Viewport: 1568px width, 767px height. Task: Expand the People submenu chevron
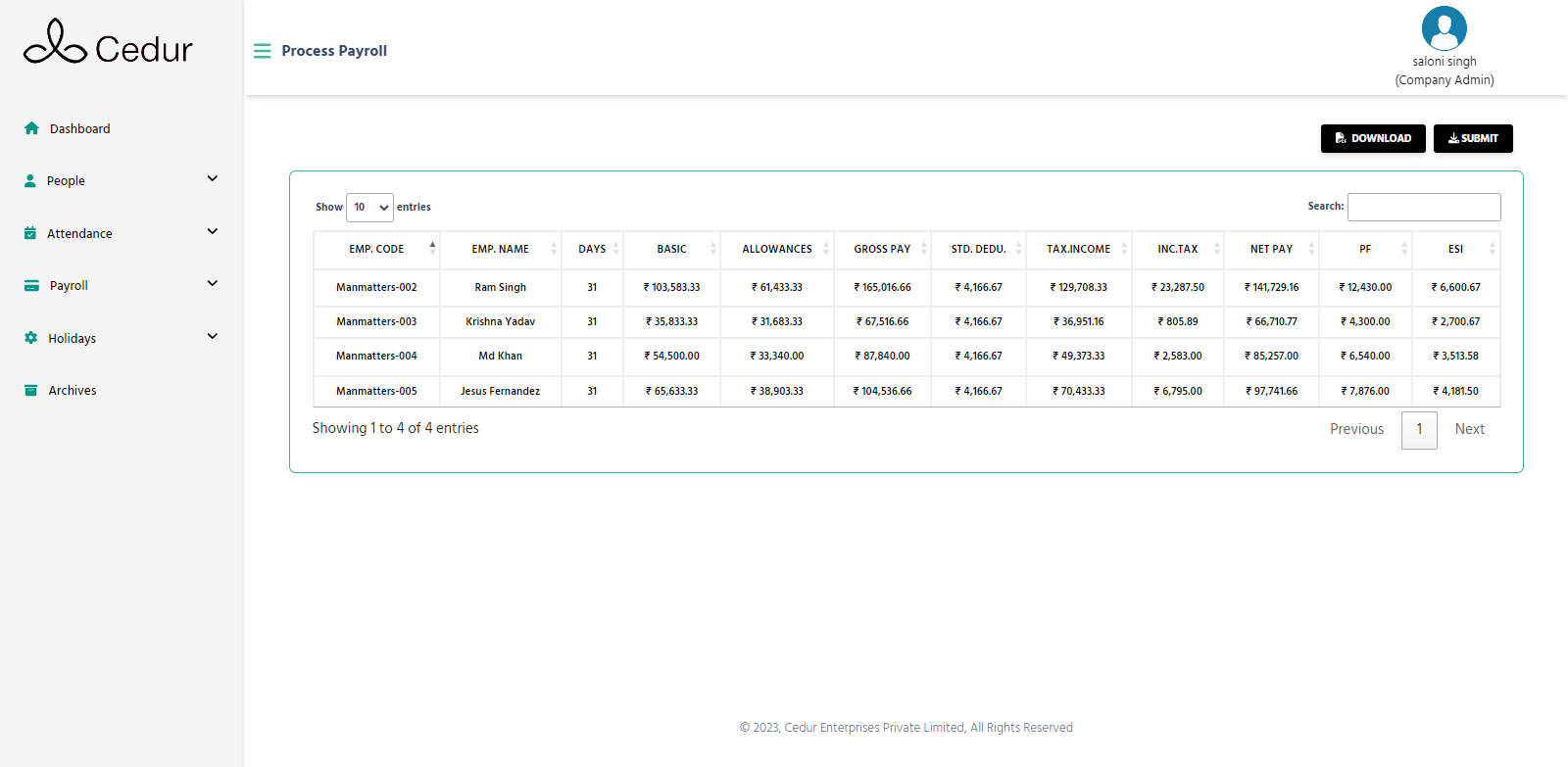(213, 179)
